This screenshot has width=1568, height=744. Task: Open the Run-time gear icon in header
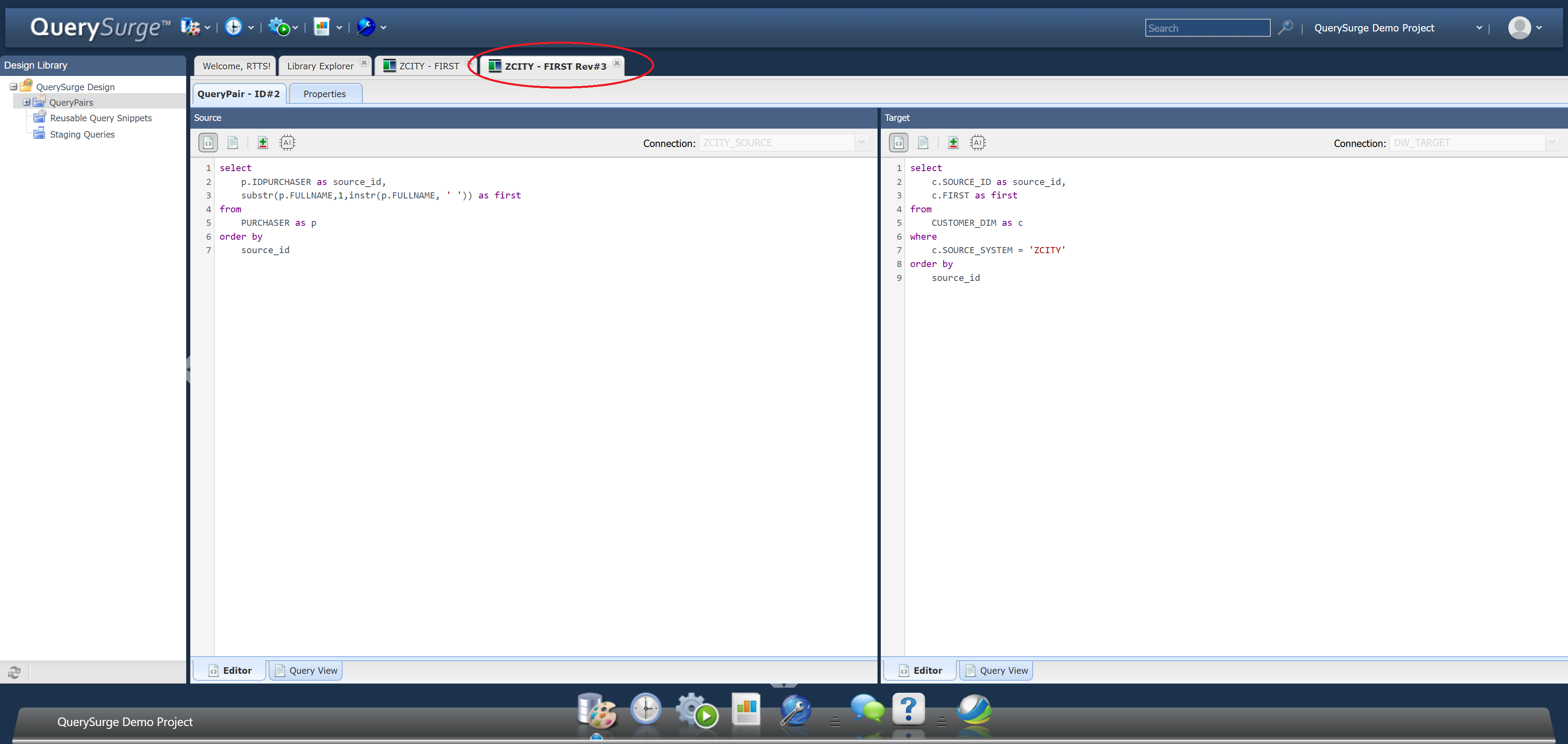[279, 27]
